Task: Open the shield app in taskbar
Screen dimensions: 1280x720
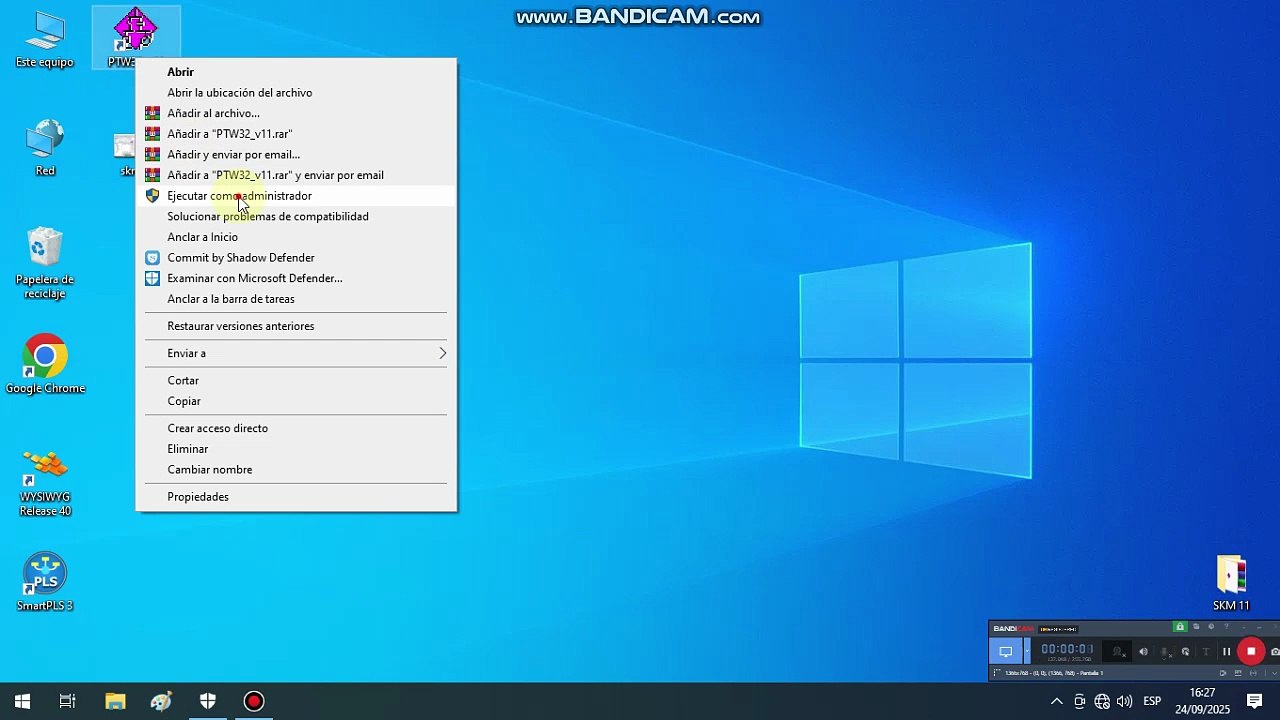Action: (208, 701)
